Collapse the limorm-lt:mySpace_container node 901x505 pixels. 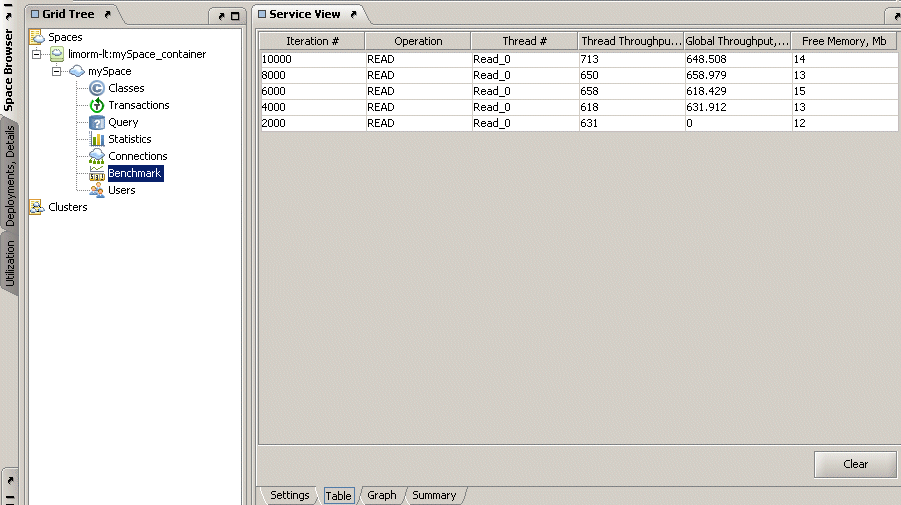[37, 54]
